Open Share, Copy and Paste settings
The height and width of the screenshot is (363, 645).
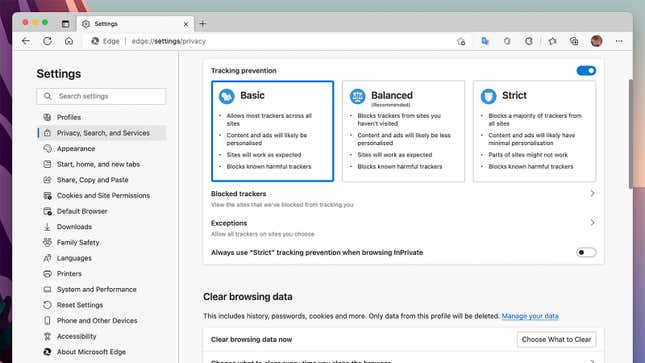(102, 180)
